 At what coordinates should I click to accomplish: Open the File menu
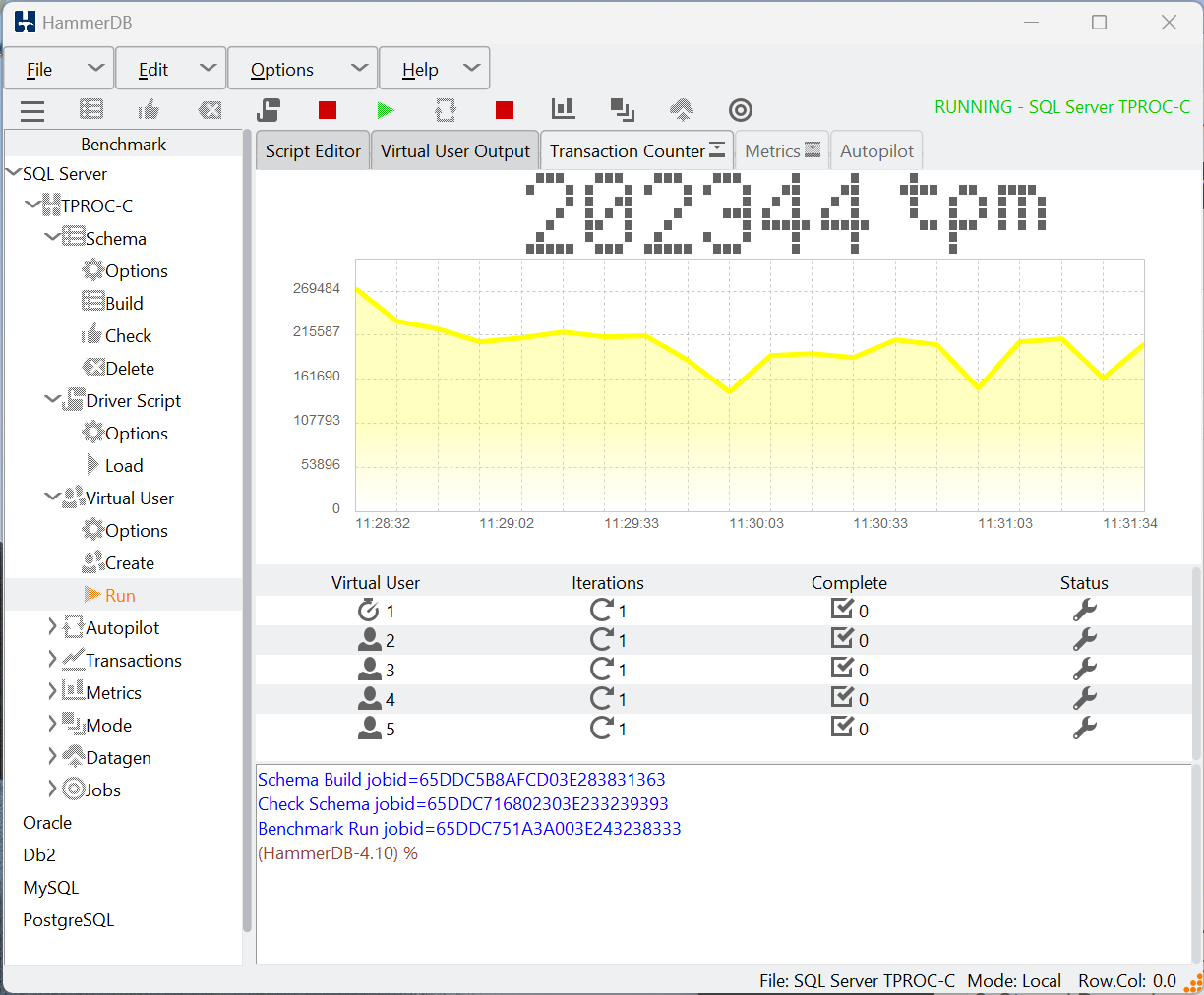pyautogui.click(x=59, y=69)
